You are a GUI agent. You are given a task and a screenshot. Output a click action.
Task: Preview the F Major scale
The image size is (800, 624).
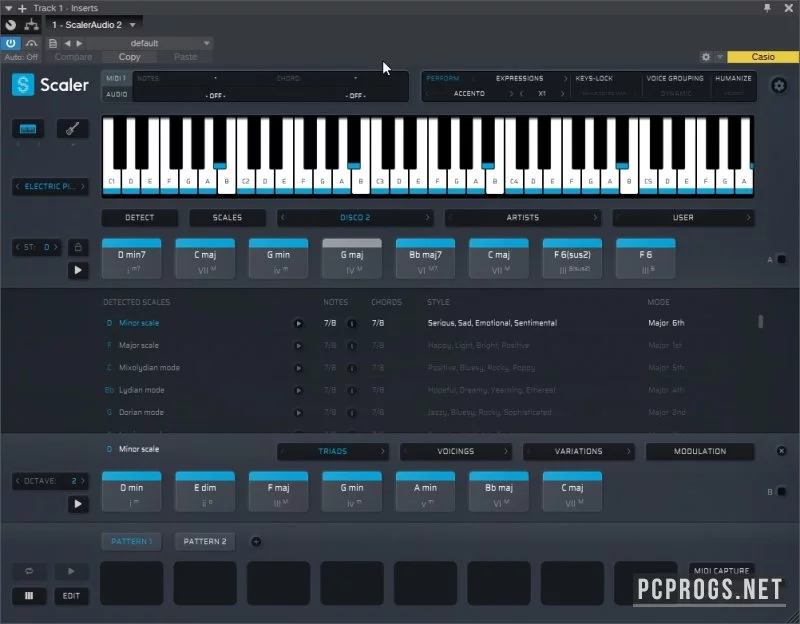[x=298, y=346]
